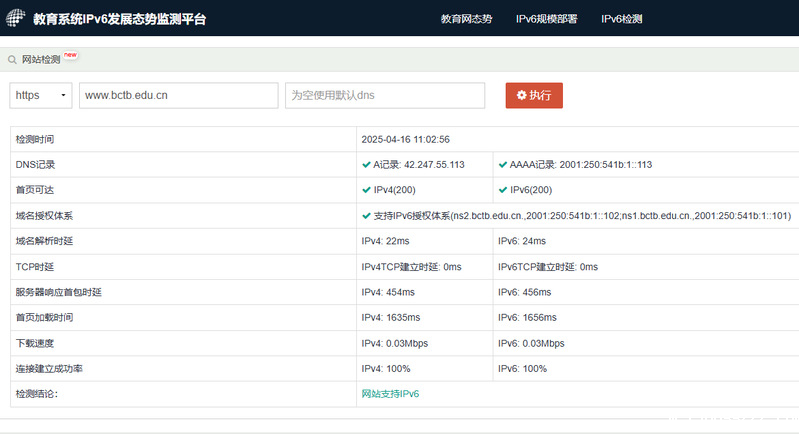
Task: Open the 教育网态势 menu
Action: [465, 19]
